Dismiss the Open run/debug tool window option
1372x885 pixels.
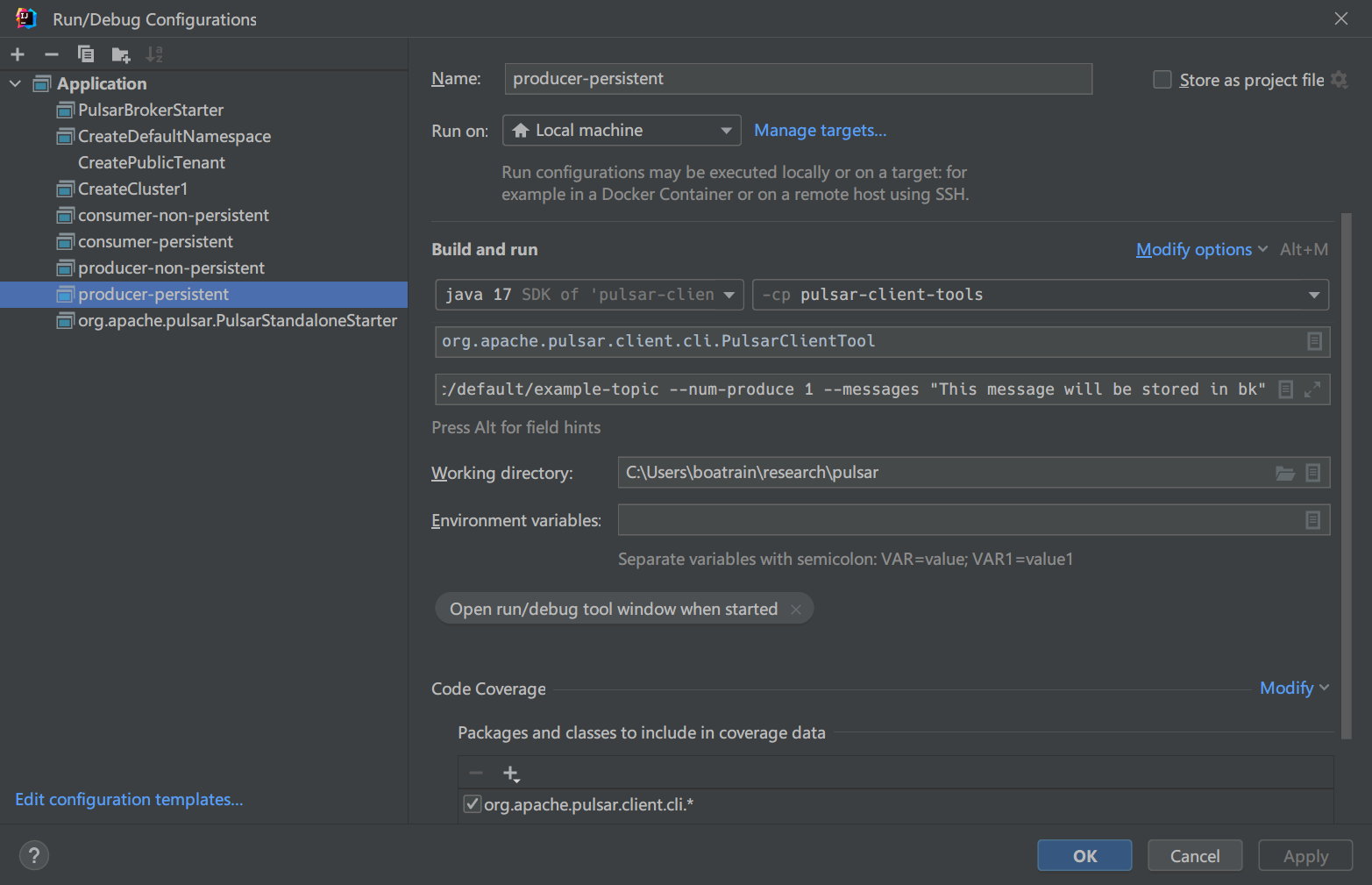coord(796,608)
